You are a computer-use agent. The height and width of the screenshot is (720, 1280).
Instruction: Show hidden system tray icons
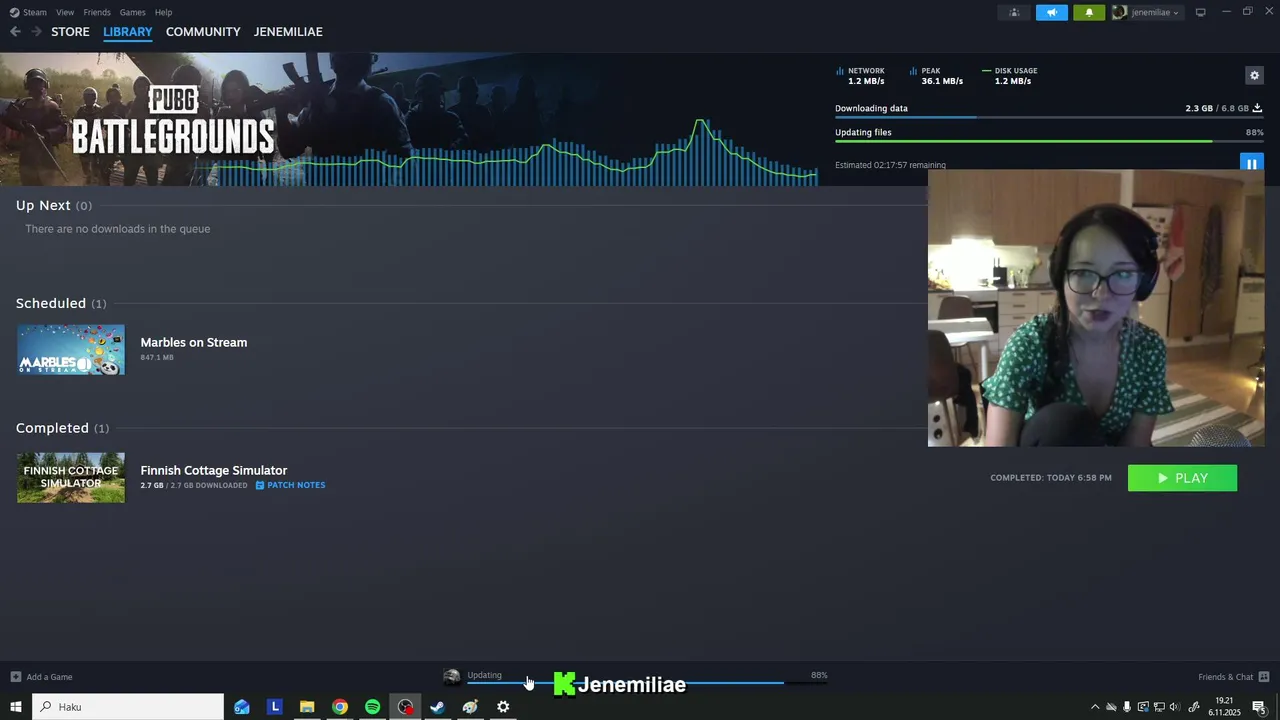(1095, 707)
